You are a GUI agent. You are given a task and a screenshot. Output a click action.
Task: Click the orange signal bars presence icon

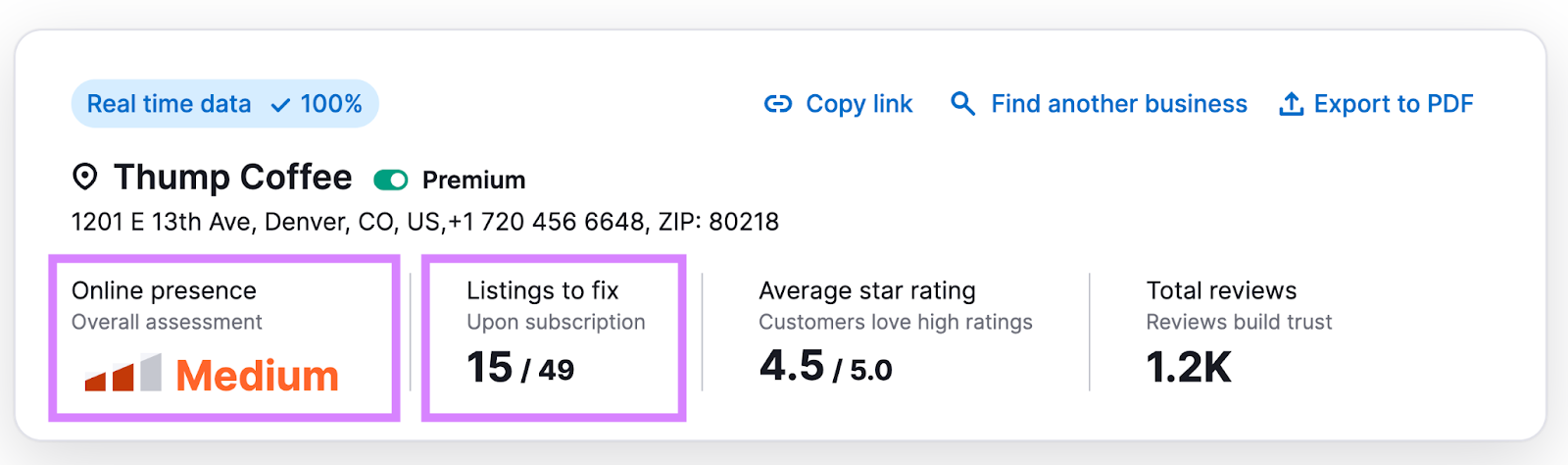122,373
